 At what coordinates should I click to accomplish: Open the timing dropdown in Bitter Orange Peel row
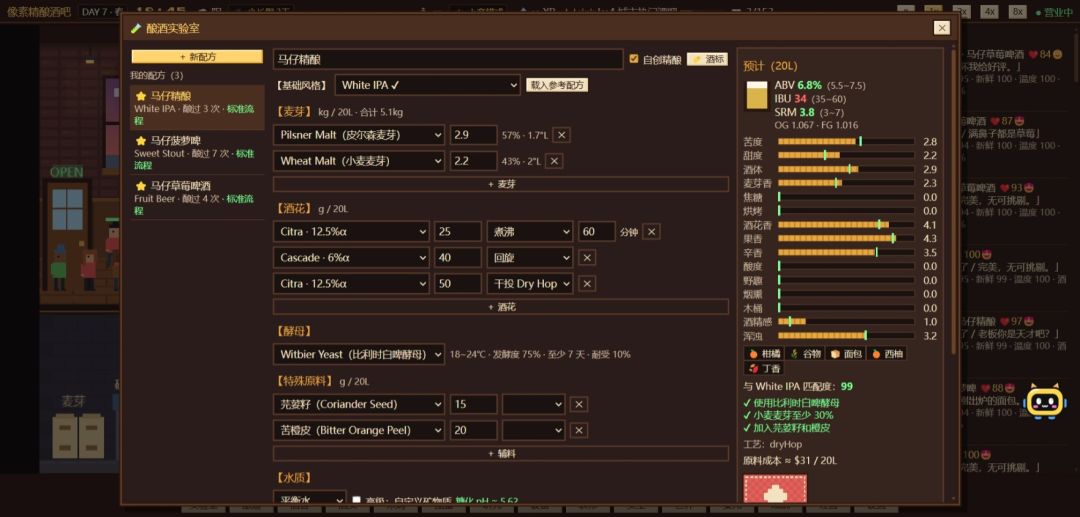pyautogui.click(x=534, y=430)
